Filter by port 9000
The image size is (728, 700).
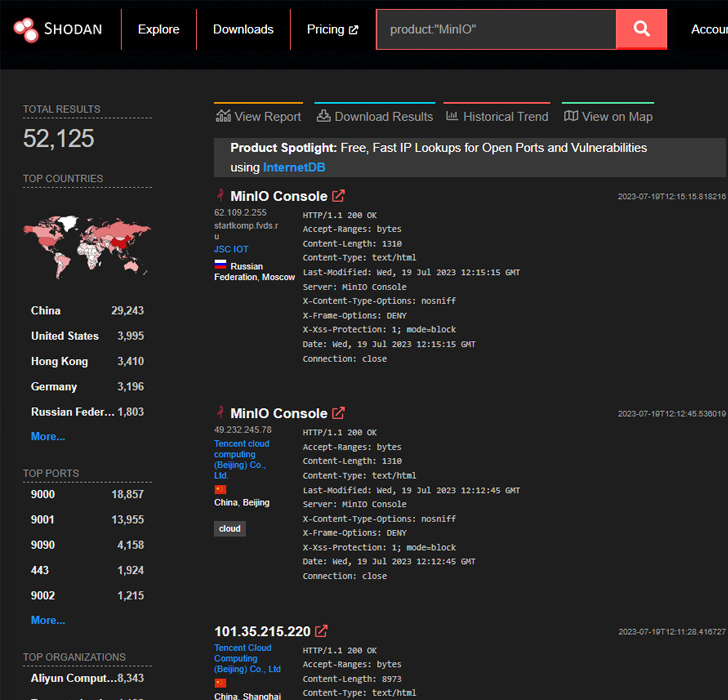tap(87, 494)
